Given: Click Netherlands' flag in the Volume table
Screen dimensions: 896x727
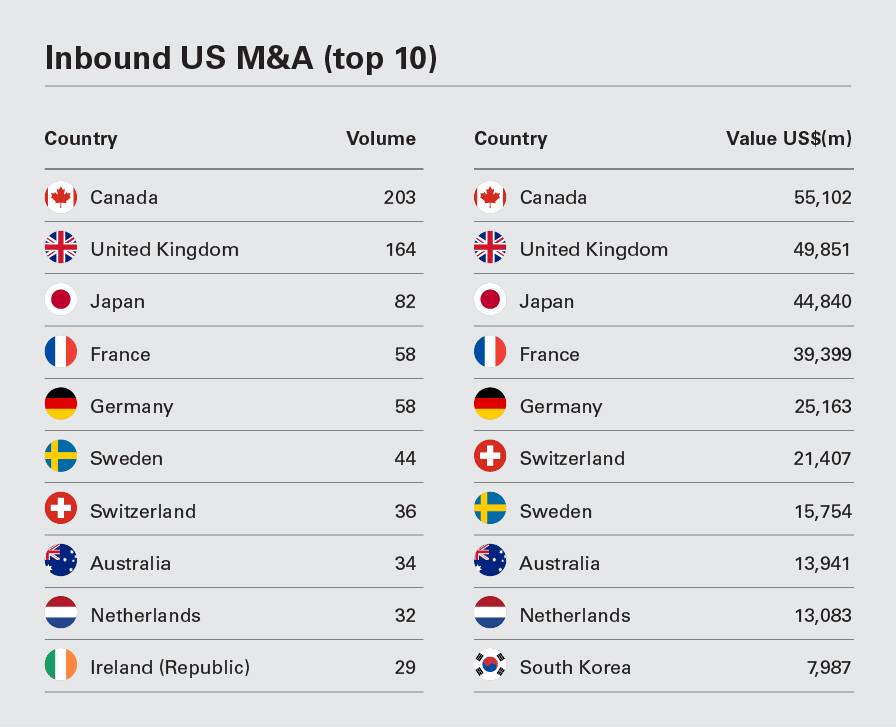Looking at the screenshot, I should (x=61, y=615).
